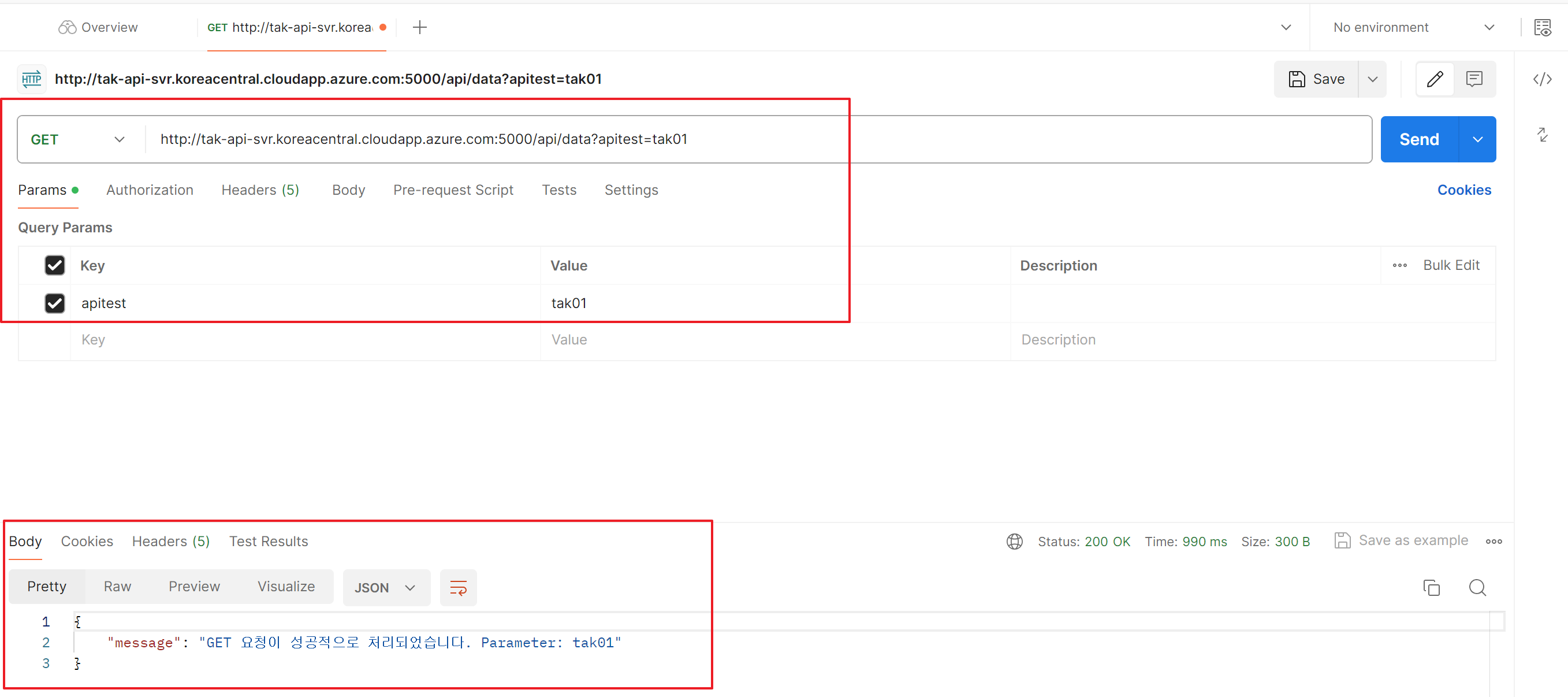The width and height of the screenshot is (1568, 697).
Task: Click the globe network info icon
Action: click(1014, 541)
